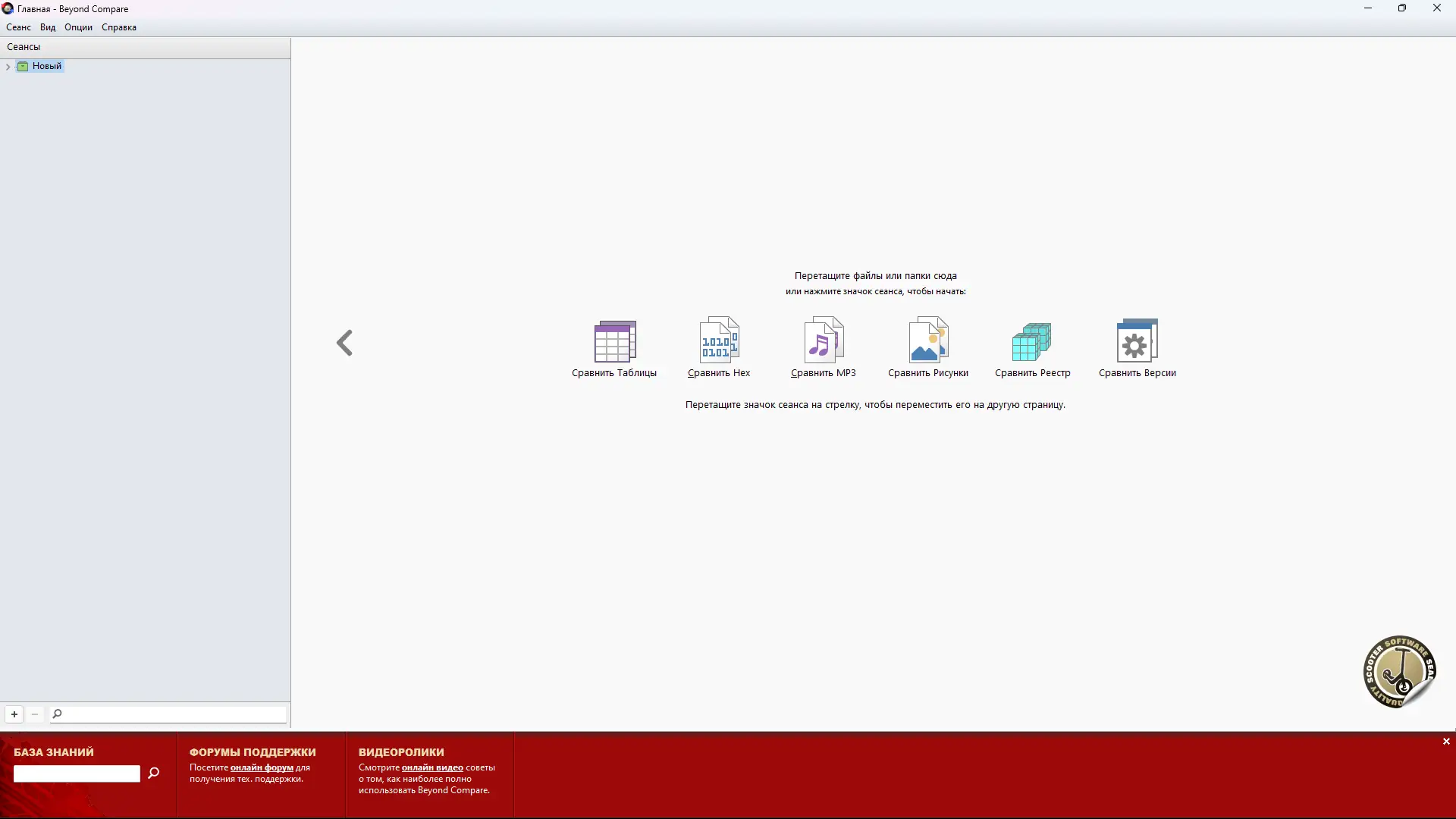The width and height of the screenshot is (1456, 819).
Task: Select the Новый folder in sessions
Action: (x=46, y=66)
